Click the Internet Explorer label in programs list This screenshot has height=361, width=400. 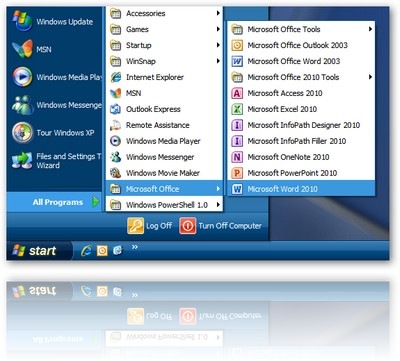(x=155, y=77)
